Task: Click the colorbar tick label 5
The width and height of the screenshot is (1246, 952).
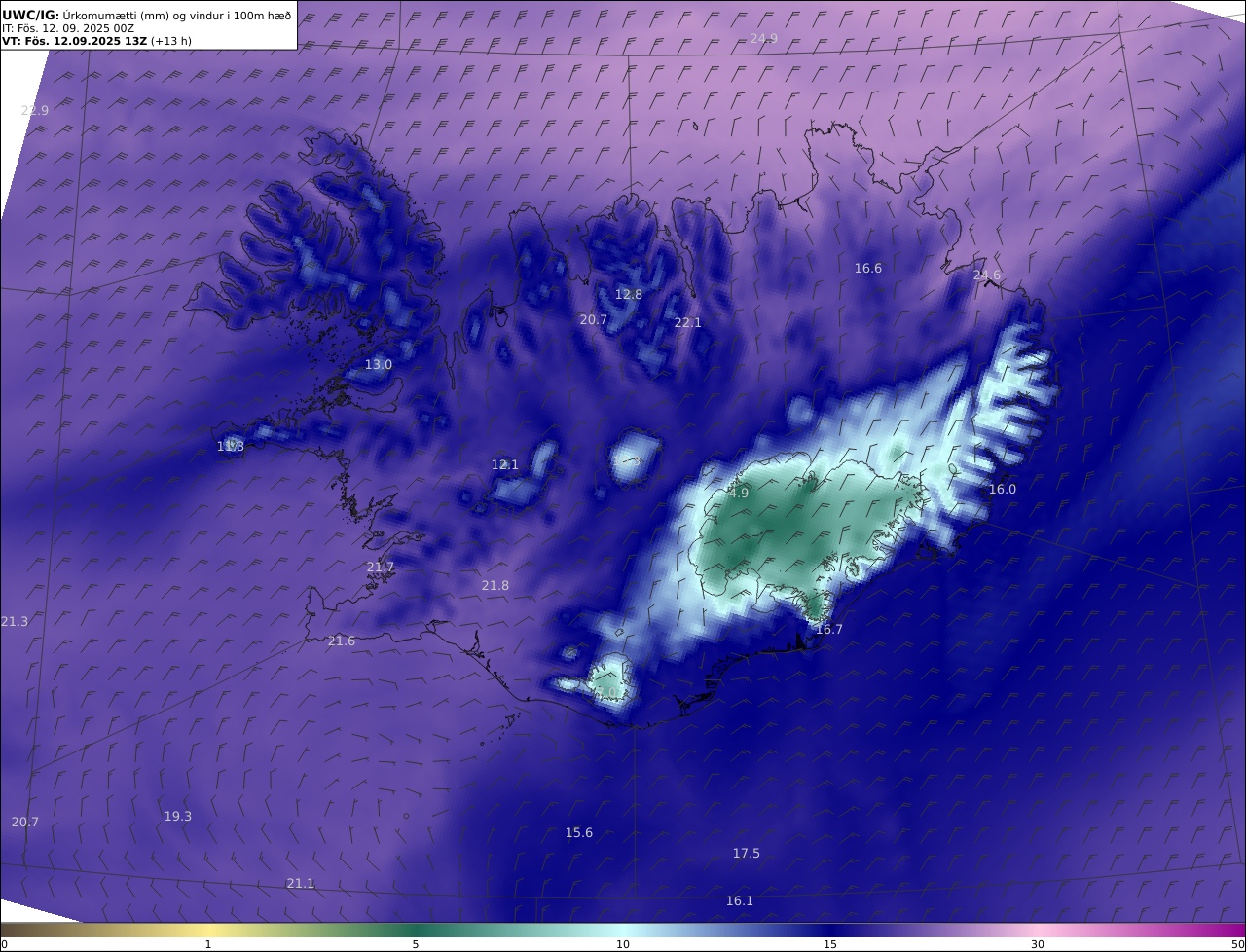Action: [416, 944]
